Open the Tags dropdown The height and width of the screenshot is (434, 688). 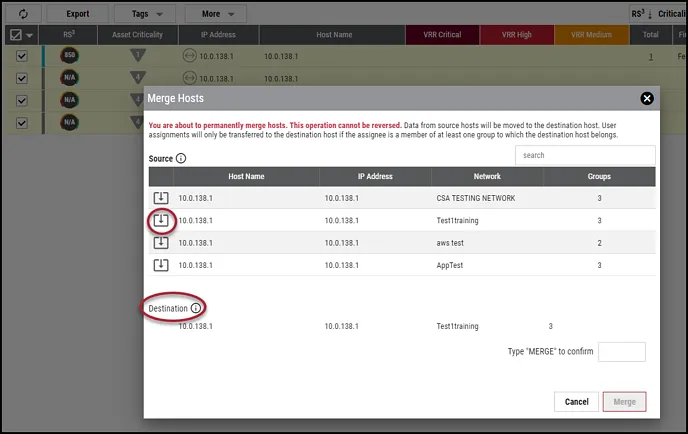147,14
